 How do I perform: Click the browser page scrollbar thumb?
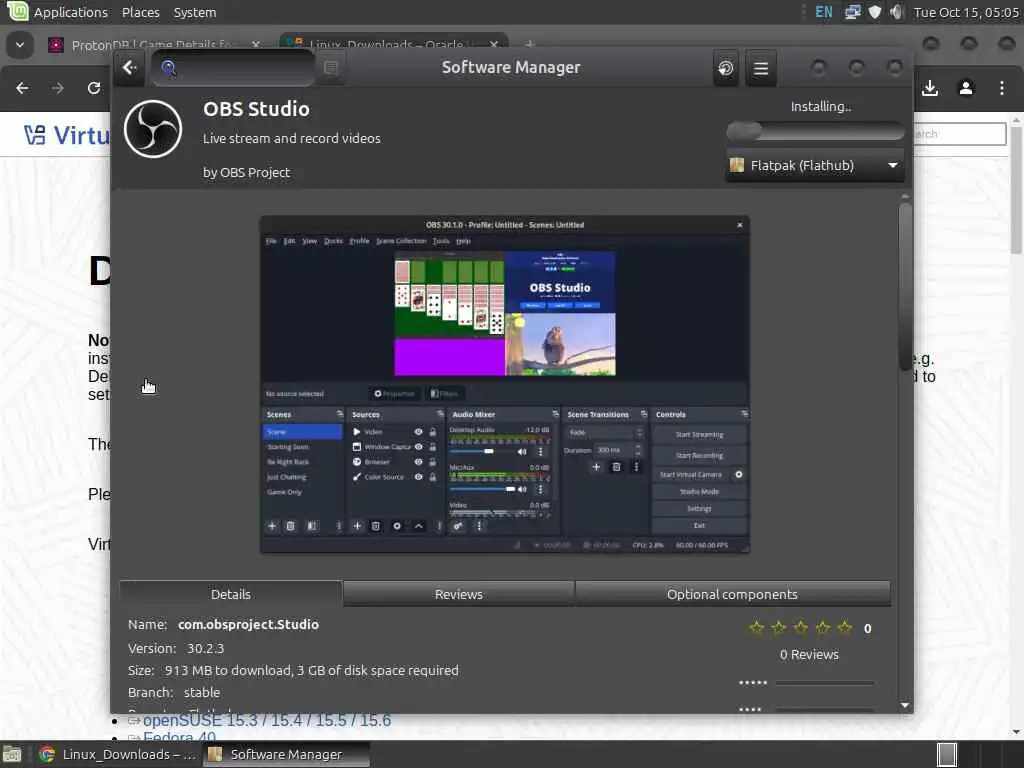click(x=1016, y=189)
